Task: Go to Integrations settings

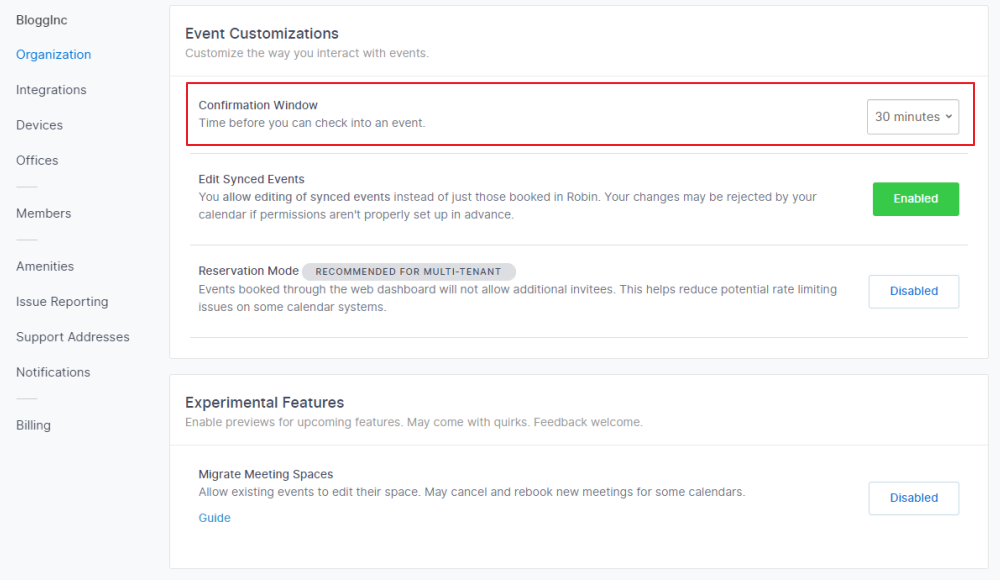Action: 51,90
